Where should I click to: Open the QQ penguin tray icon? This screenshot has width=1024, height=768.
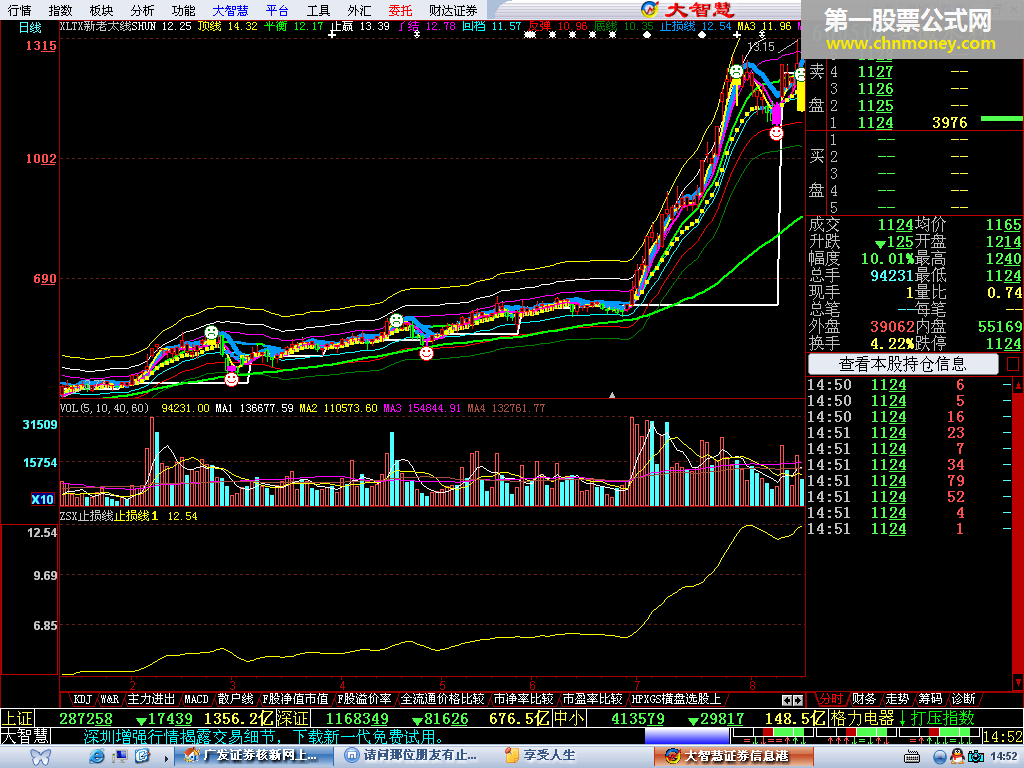[957, 756]
